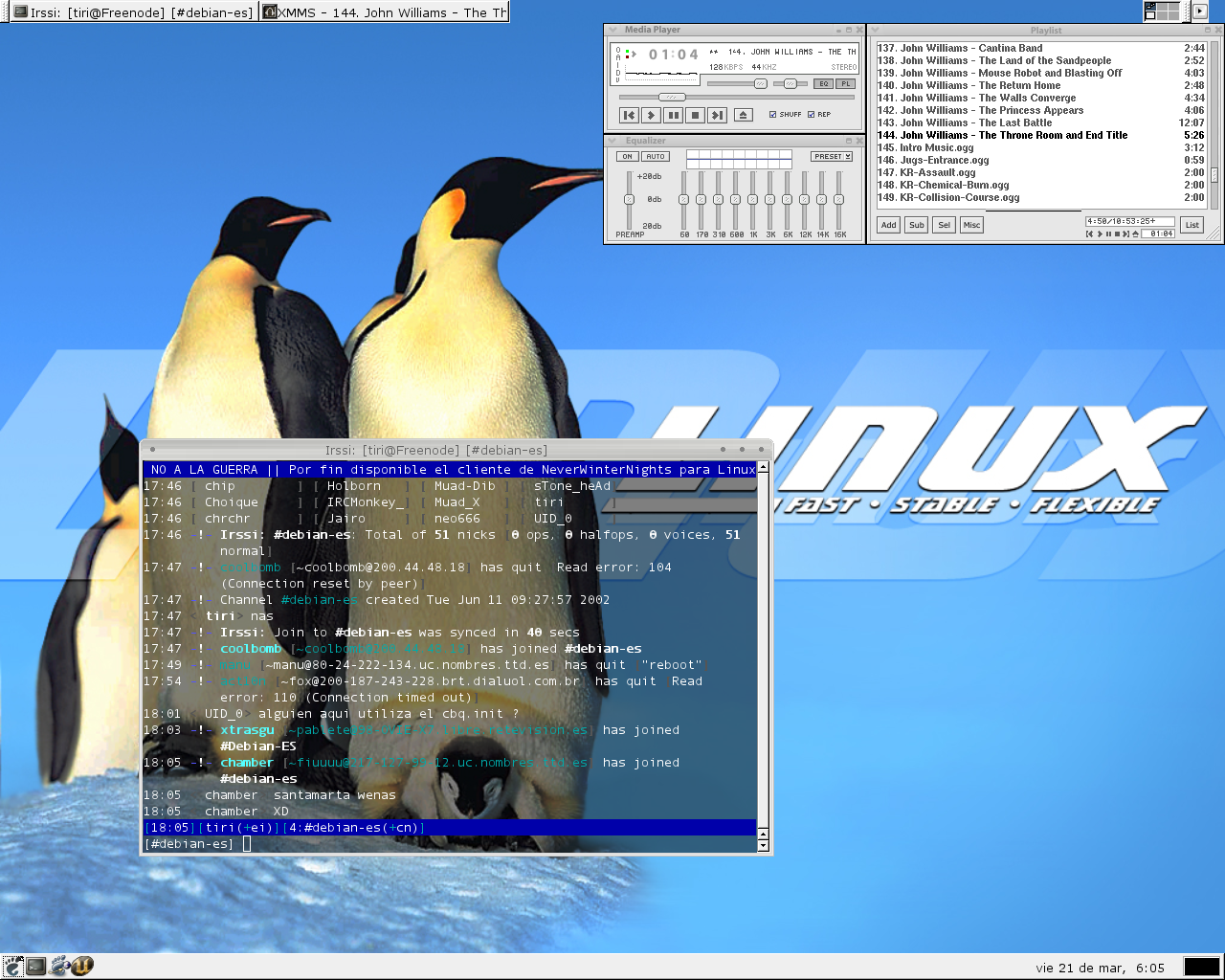1225x980 pixels.
Task: Click the Irssi command input line
Action: [x=450, y=843]
